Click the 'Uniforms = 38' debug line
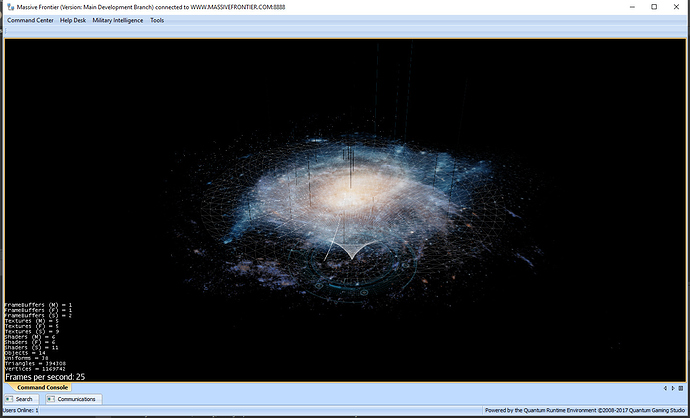This screenshot has width=690, height=418. (26, 358)
